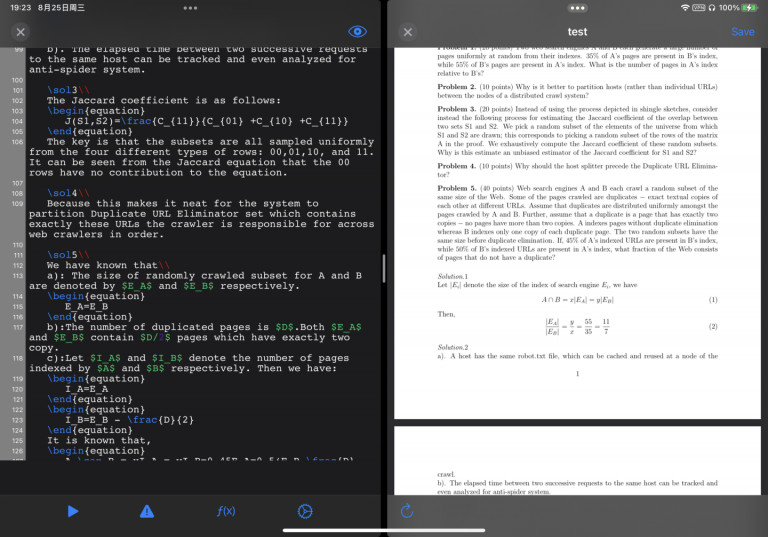The height and width of the screenshot is (537, 768).
Task: Click the test title in preview header
Action: pos(577,32)
